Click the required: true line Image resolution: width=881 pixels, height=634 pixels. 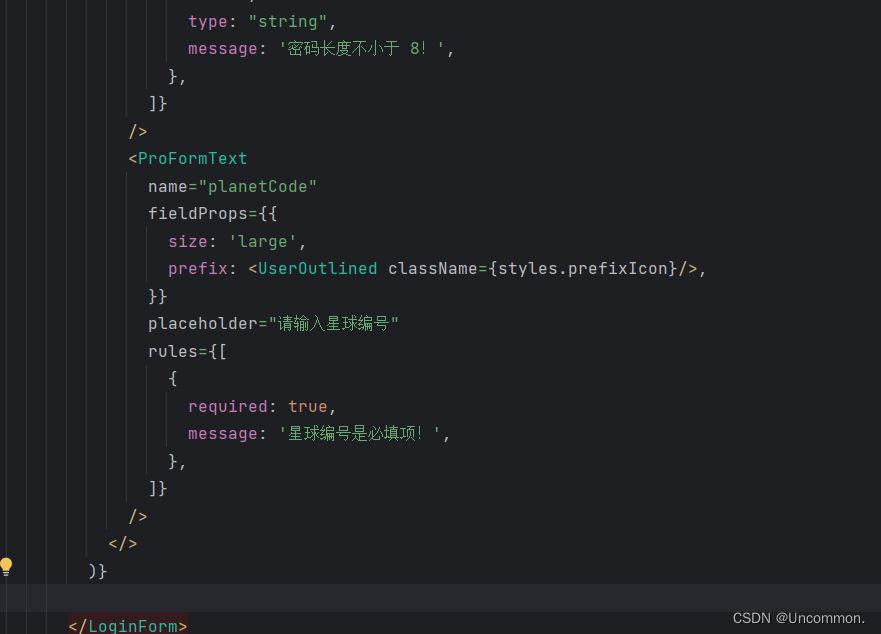click(262, 406)
